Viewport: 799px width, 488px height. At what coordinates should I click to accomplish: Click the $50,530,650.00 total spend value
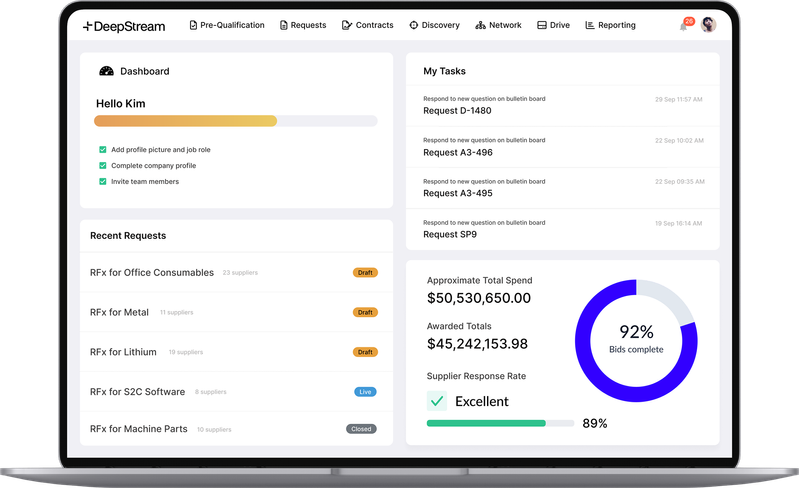[x=479, y=298]
